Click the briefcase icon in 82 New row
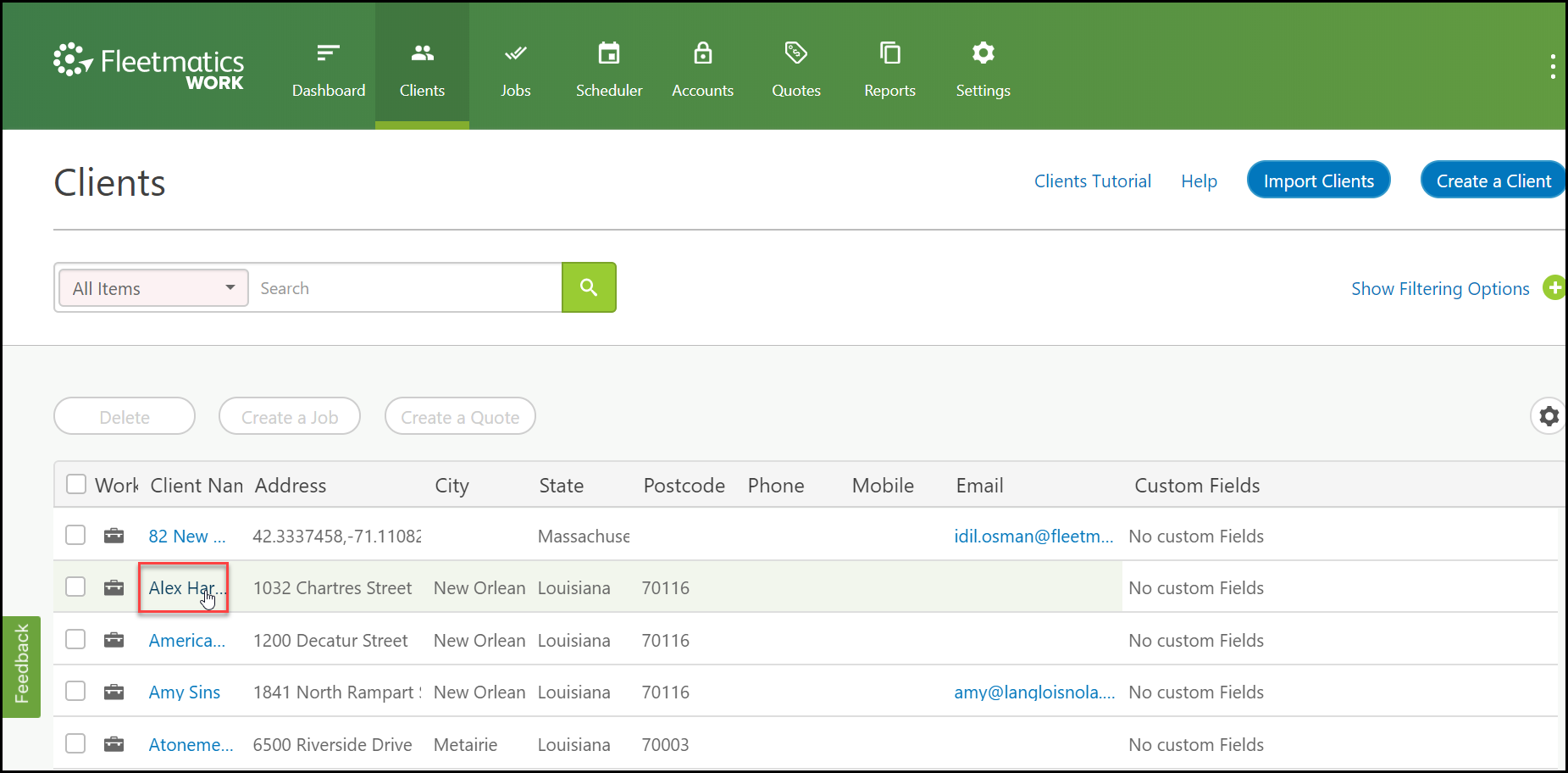The height and width of the screenshot is (773, 1568). 114,536
